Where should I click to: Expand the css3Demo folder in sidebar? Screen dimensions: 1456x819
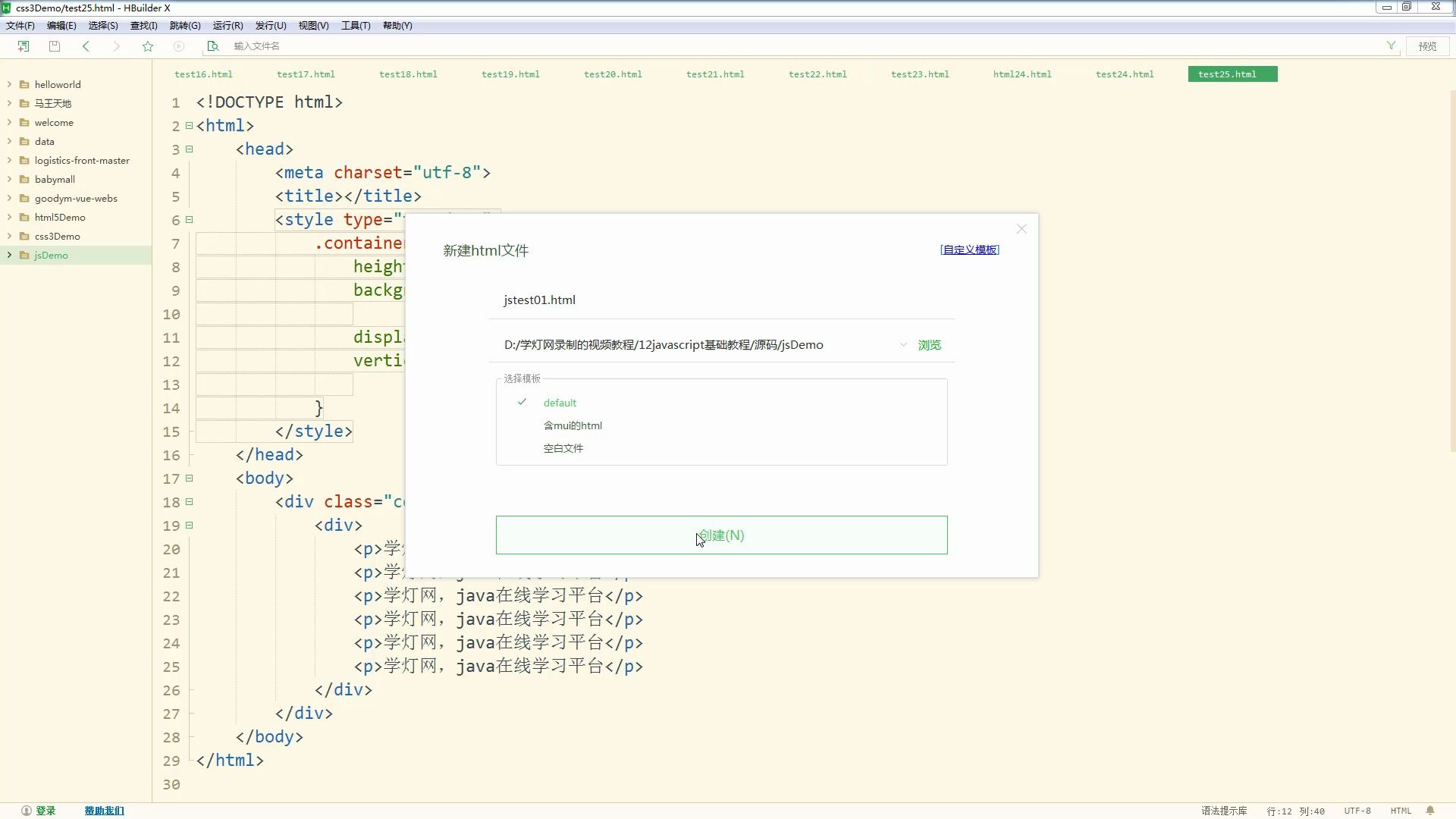pyautogui.click(x=8, y=236)
